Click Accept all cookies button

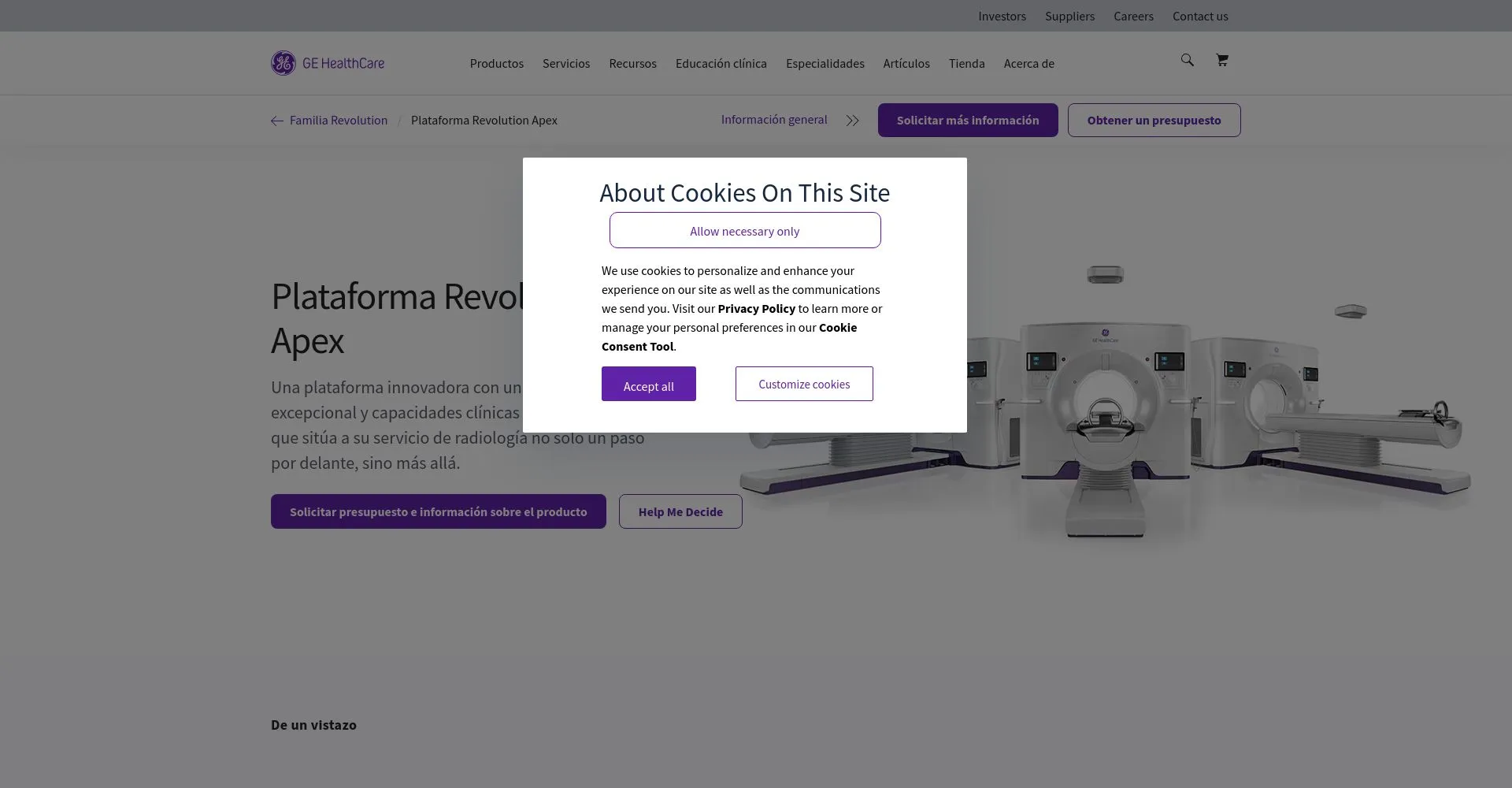point(649,384)
